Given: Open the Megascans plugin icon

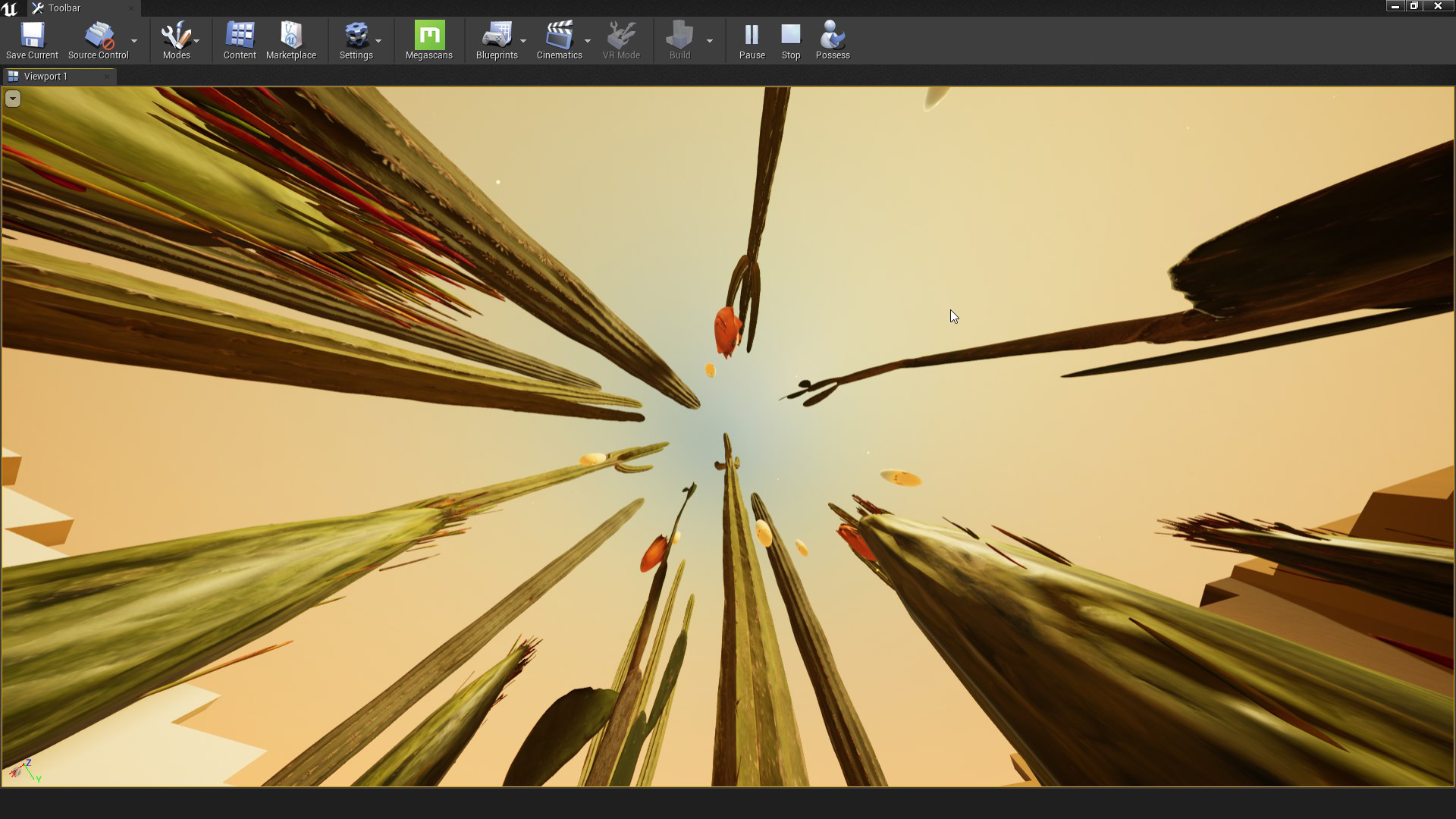Looking at the screenshot, I should tap(429, 36).
